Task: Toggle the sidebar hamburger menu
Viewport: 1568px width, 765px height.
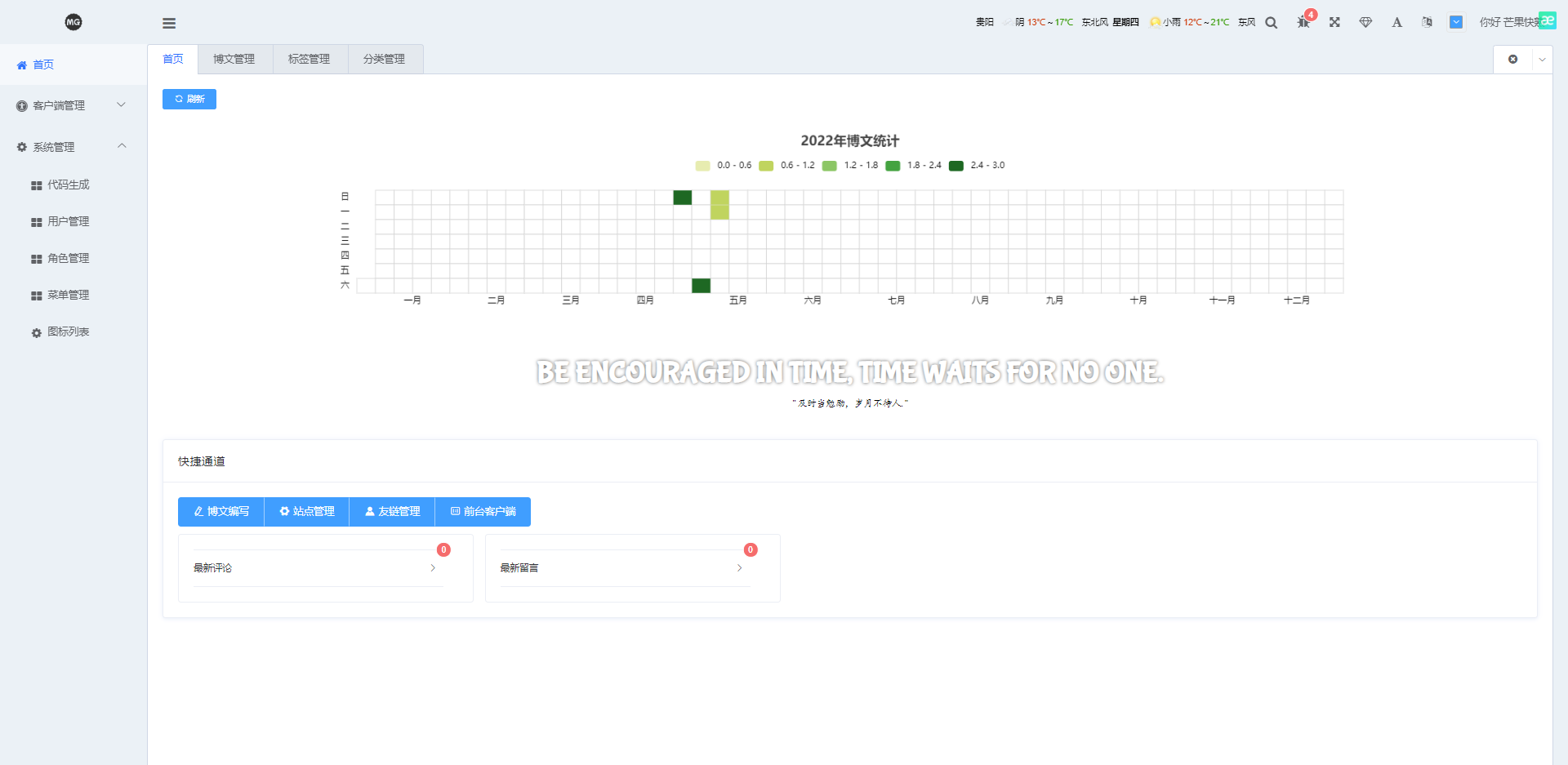Action: pos(169,23)
